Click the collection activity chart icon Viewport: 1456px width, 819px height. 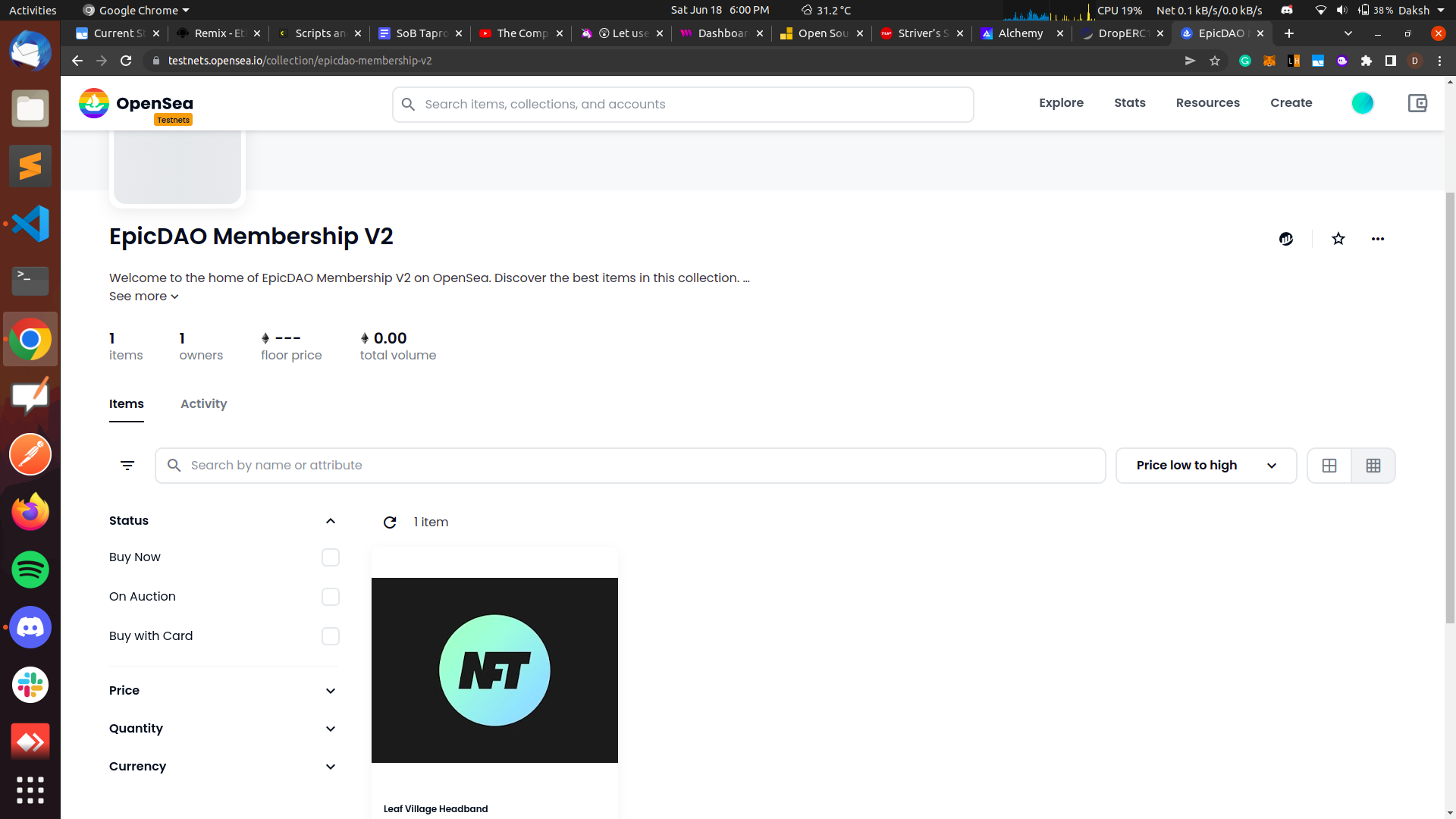1286,239
